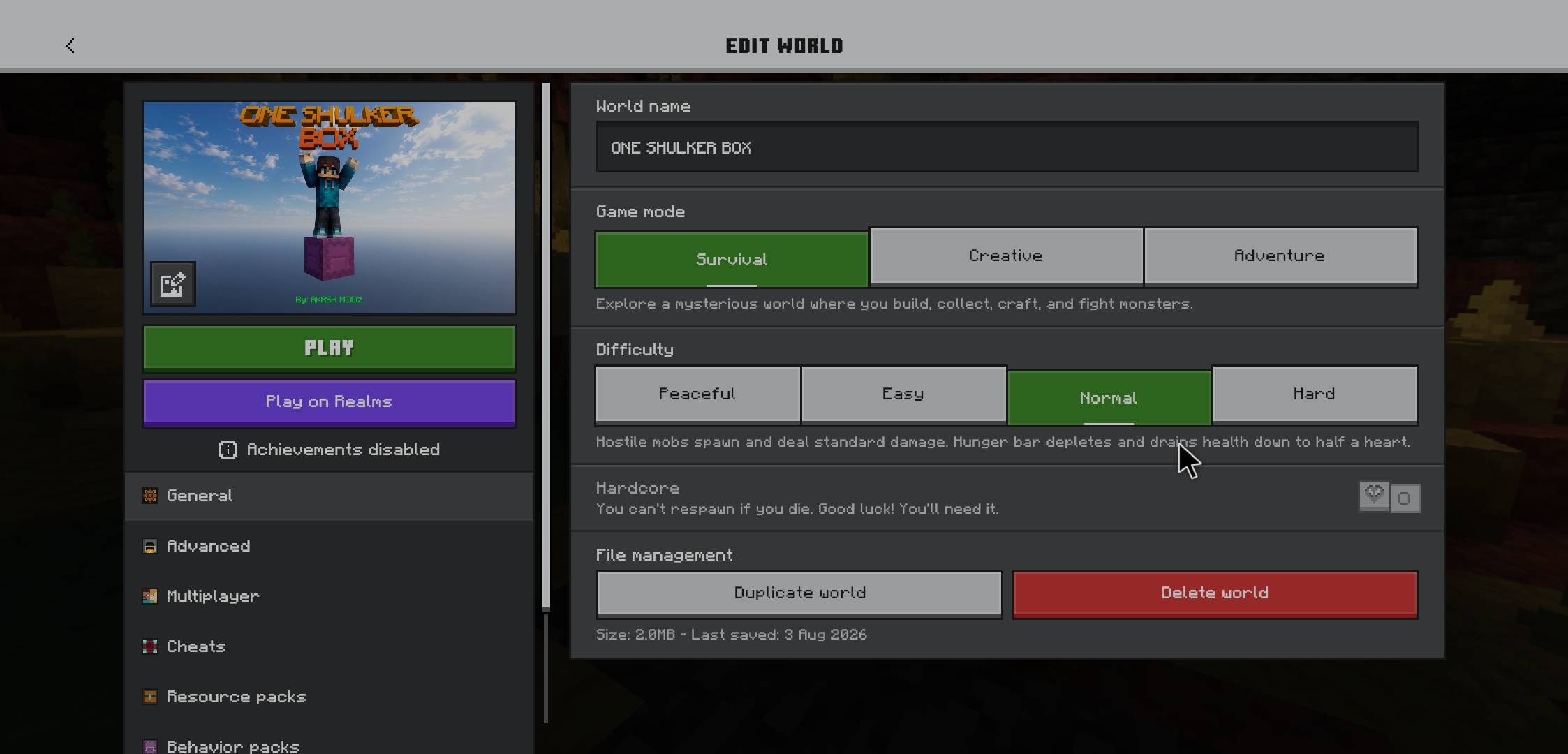Open the Multiplayer settings tab
1568x754 pixels.
pyautogui.click(x=329, y=596)
